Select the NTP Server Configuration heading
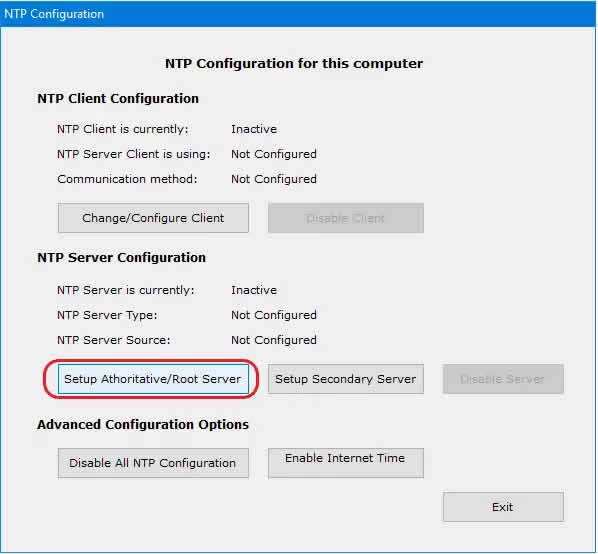Image resolution: width=598 pixels, height=554 pixels. (121, 257)
